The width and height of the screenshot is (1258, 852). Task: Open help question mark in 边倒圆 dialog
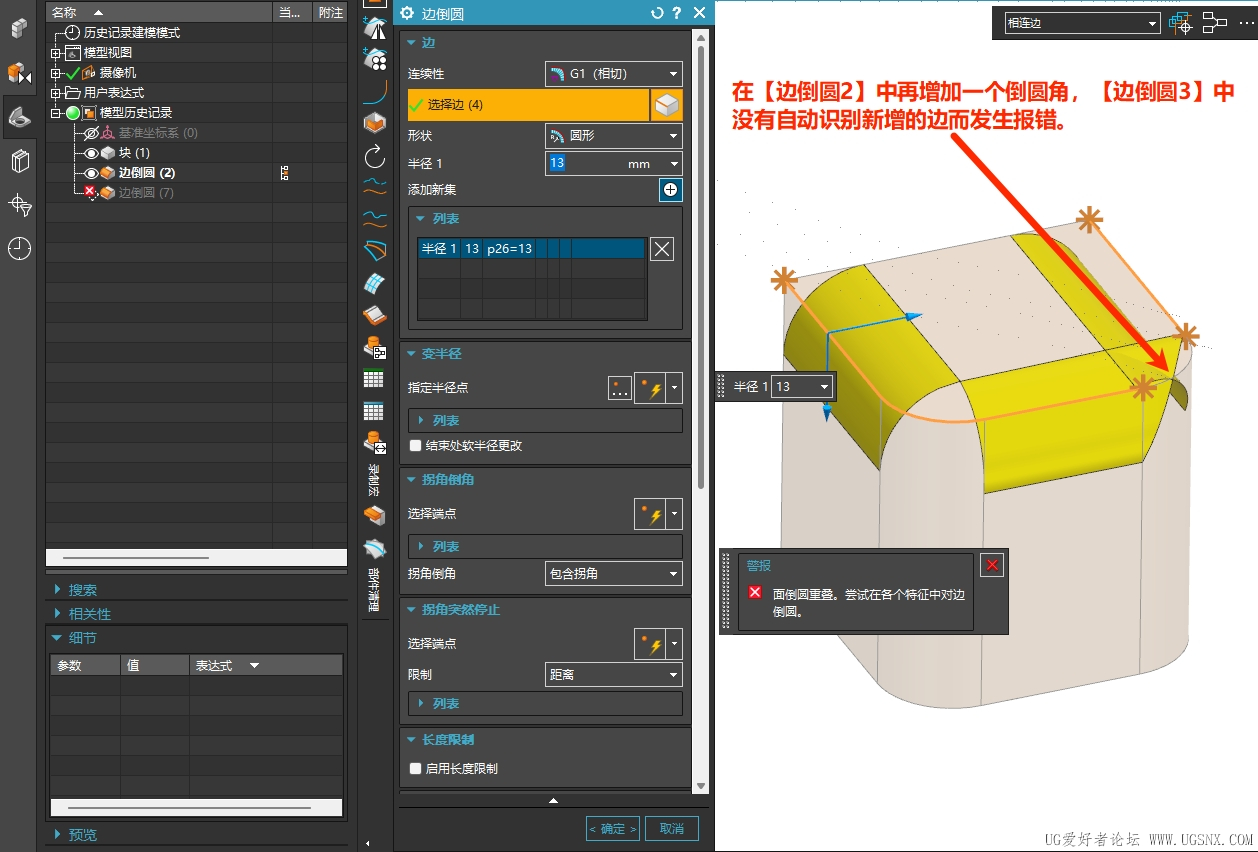coord(677,13)
